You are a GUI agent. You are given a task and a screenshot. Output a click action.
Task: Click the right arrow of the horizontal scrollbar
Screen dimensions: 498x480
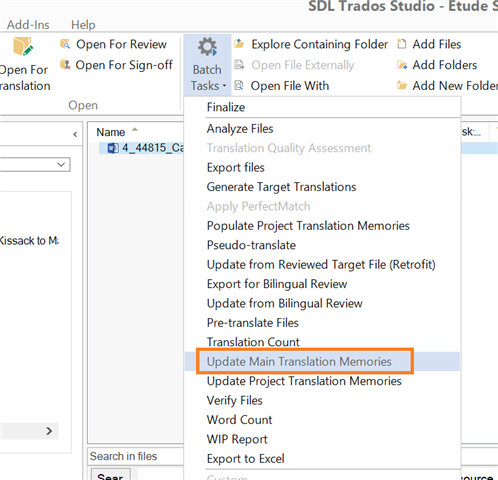pyautogui.click(x=49, y=431)
